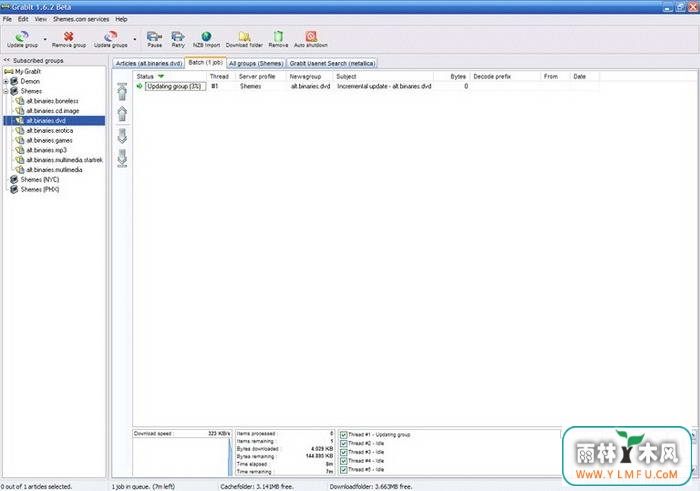Click the Shemes (PHX) server icon

pos(14,189)
